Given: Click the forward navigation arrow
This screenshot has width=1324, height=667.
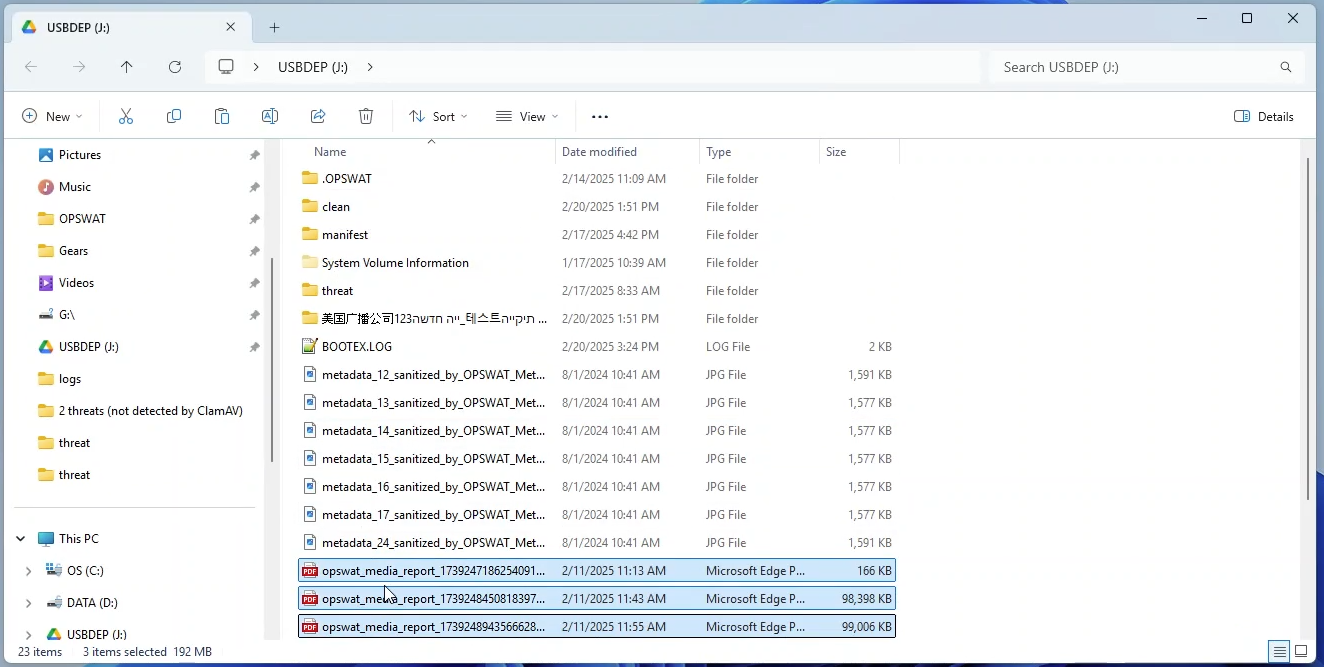Looking at the screenshot, I should click(x=79, y=67).
